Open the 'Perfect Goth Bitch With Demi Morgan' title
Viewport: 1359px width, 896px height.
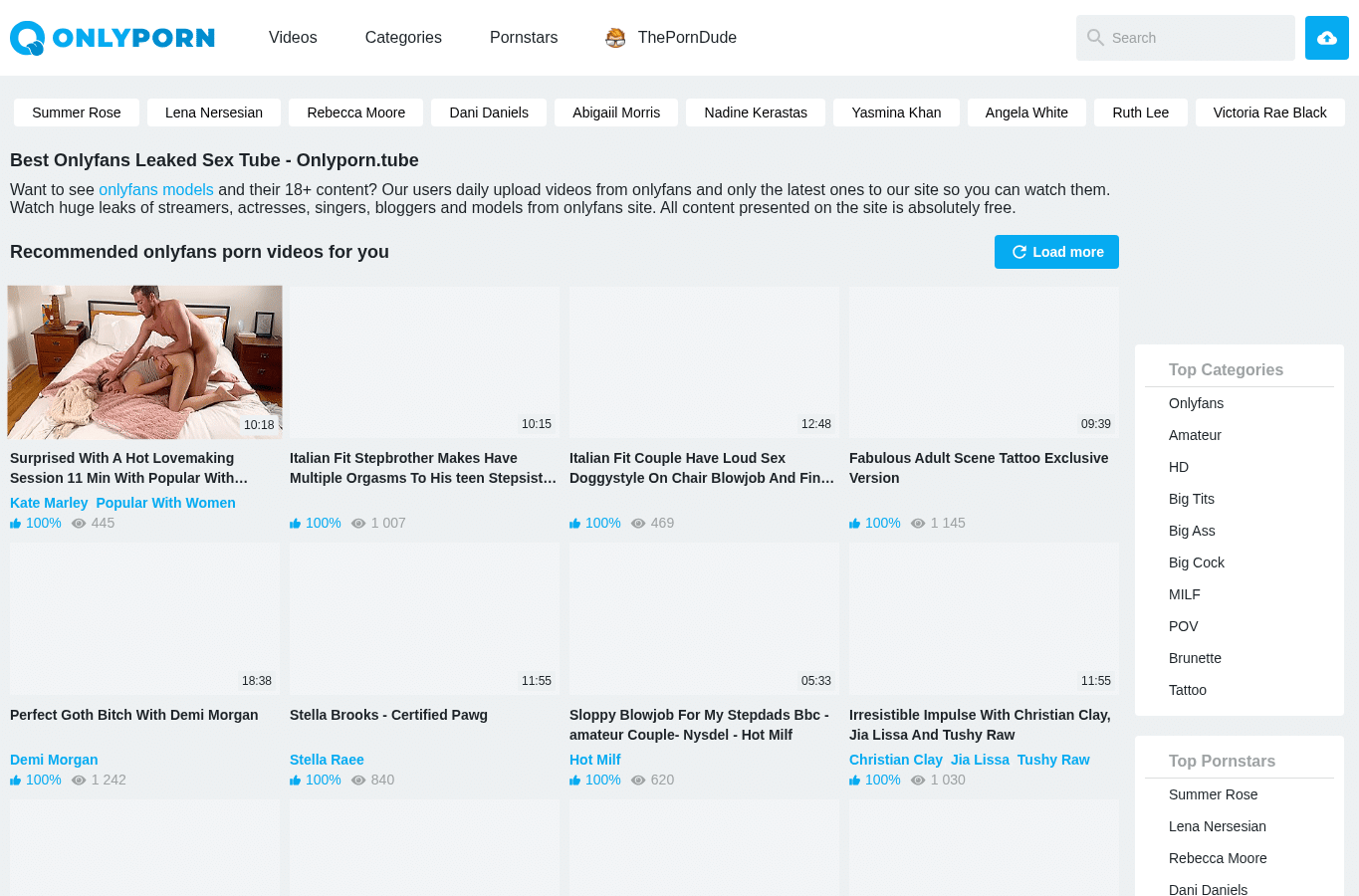[134, 715]
